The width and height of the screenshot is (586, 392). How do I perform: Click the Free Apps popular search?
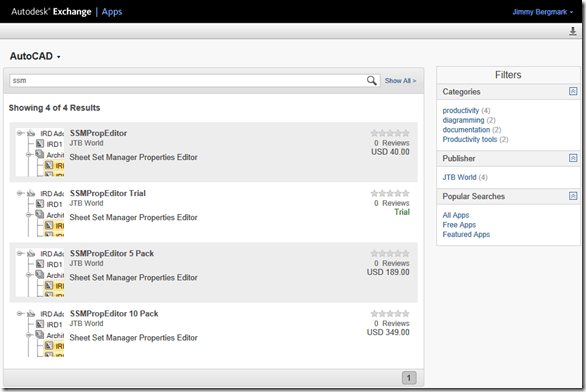[459, 225]
